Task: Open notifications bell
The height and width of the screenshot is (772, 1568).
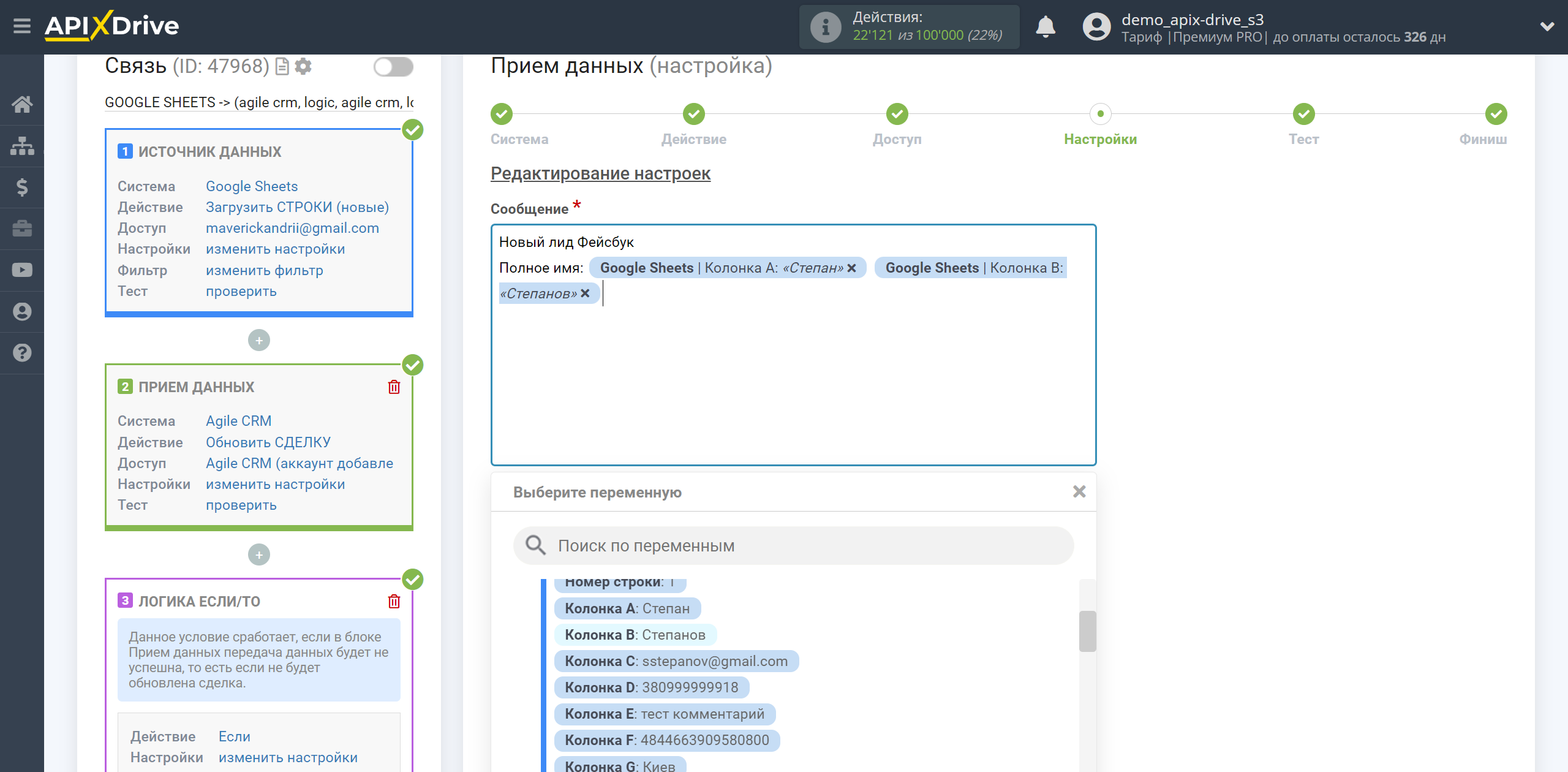Action: click(1046, 27)
